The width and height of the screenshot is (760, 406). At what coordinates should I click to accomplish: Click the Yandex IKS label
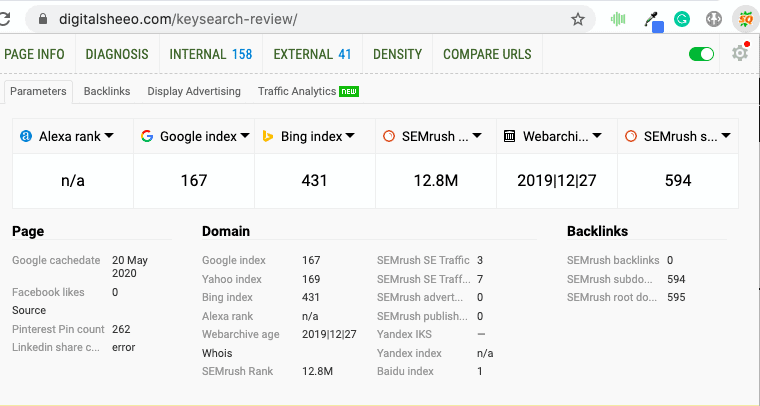pyautogui.click(x=404, y=334)
